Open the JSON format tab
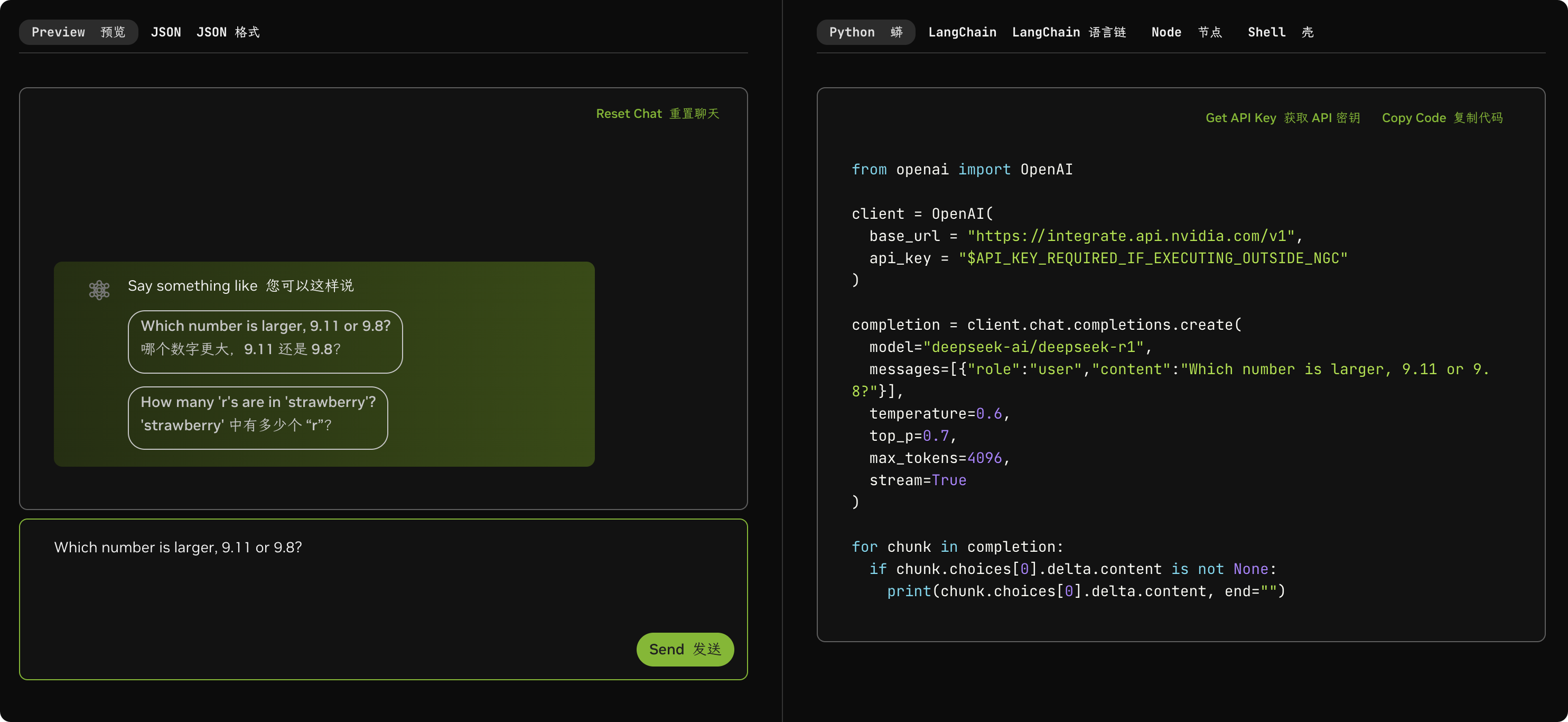 [x=205, y=32]
